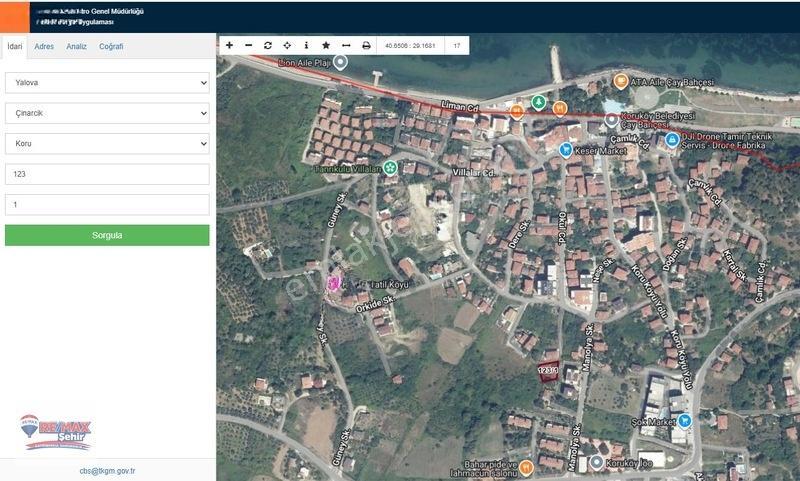Click the magenta highlighted parcel near Fatil Köyü
This screenshot has height=481, width=800.
(334, 283)
